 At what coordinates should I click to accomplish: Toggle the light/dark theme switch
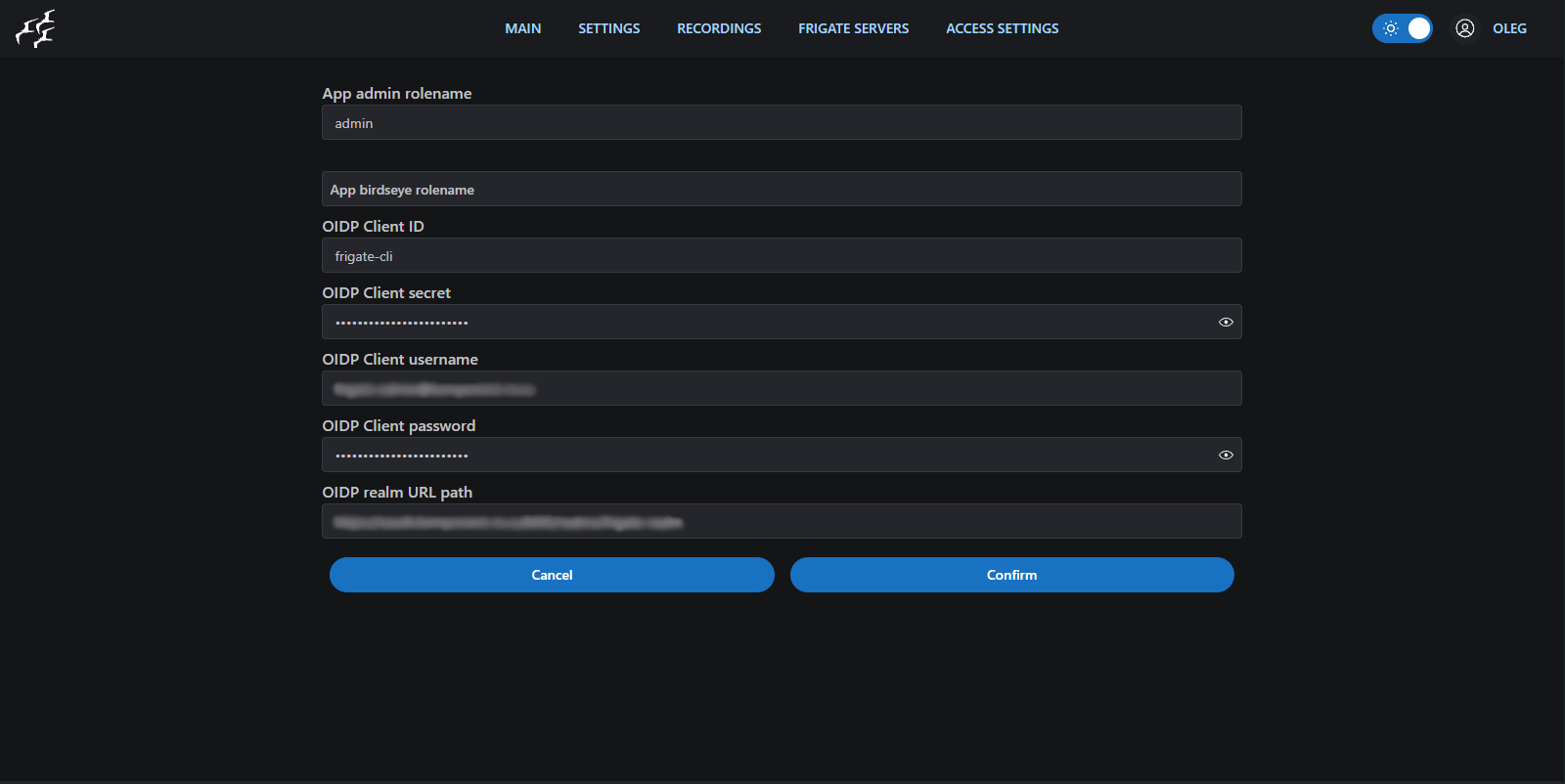pos(1403,28)
